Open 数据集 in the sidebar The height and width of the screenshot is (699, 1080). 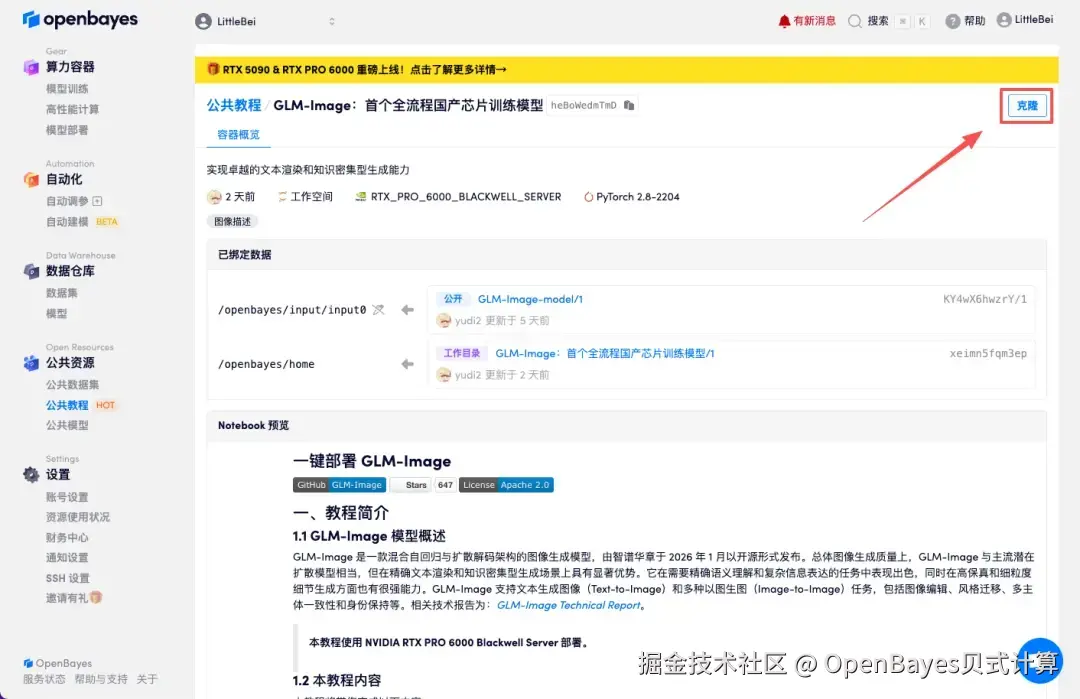61,293
